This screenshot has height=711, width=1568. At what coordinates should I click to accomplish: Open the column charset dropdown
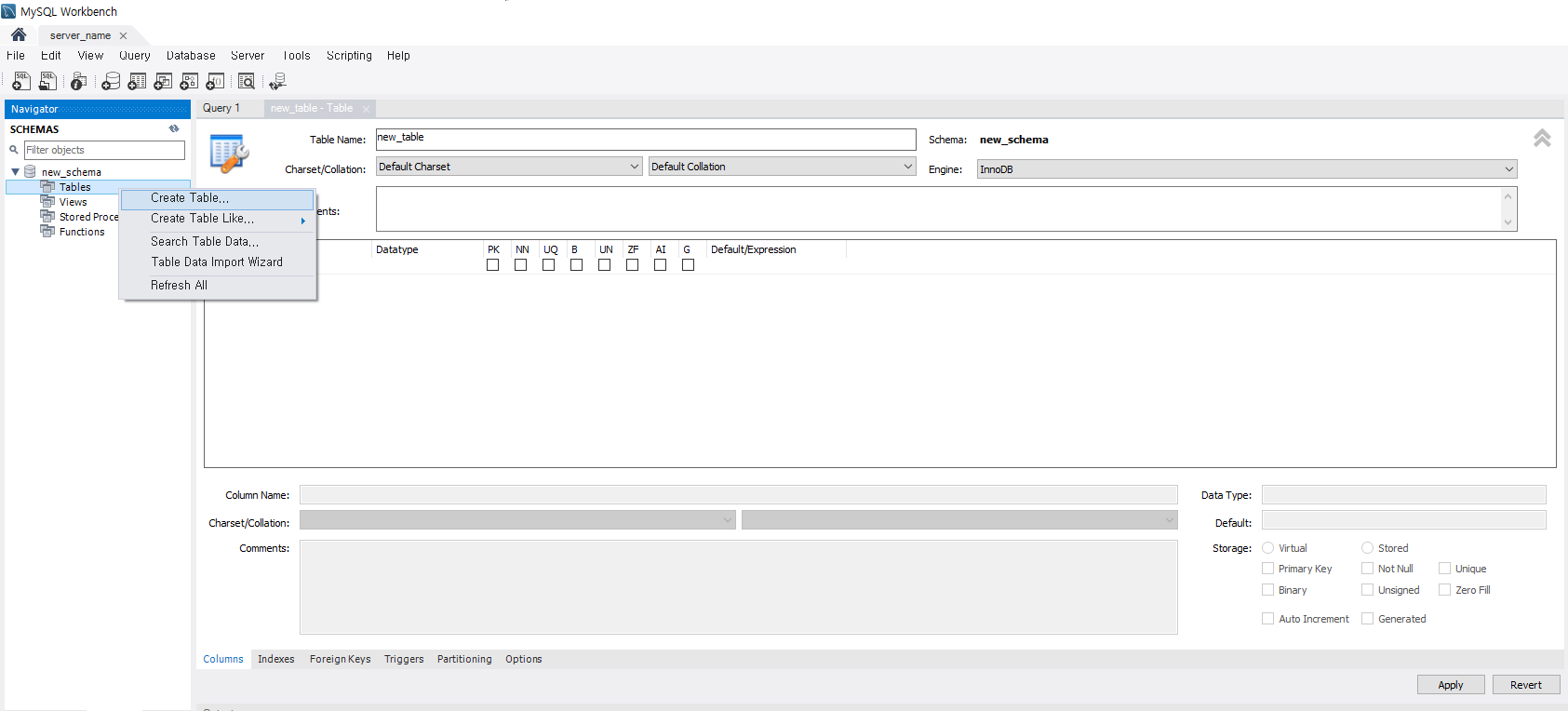click(517, 520)
